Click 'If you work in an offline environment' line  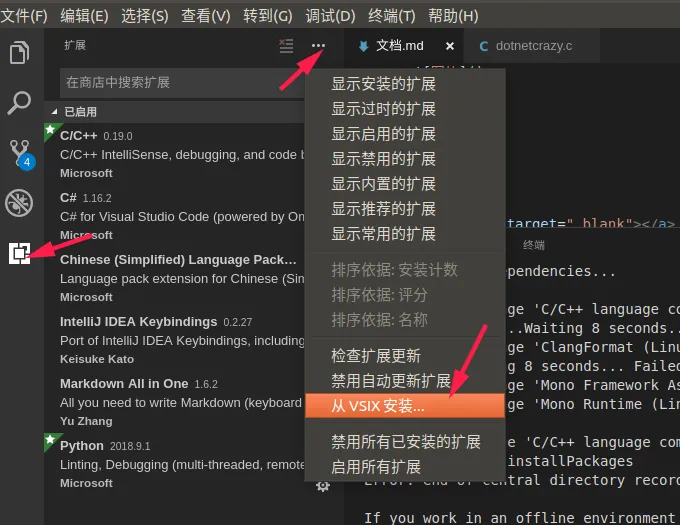520,518
